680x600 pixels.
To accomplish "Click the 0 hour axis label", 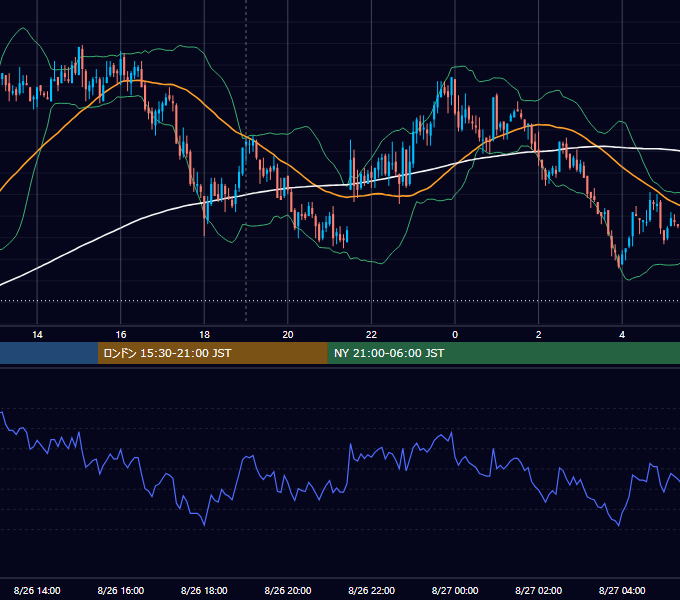I will pos(455,335).
